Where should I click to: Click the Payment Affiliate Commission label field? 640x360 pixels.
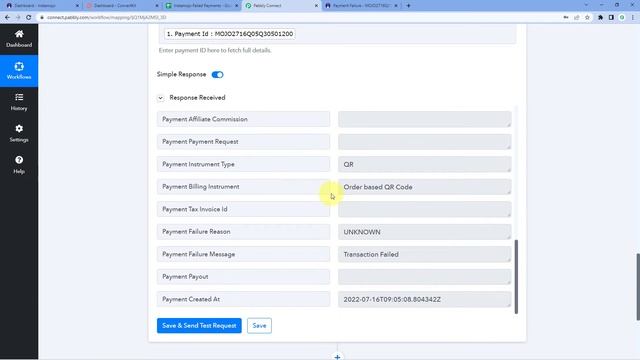coord(243,119)
